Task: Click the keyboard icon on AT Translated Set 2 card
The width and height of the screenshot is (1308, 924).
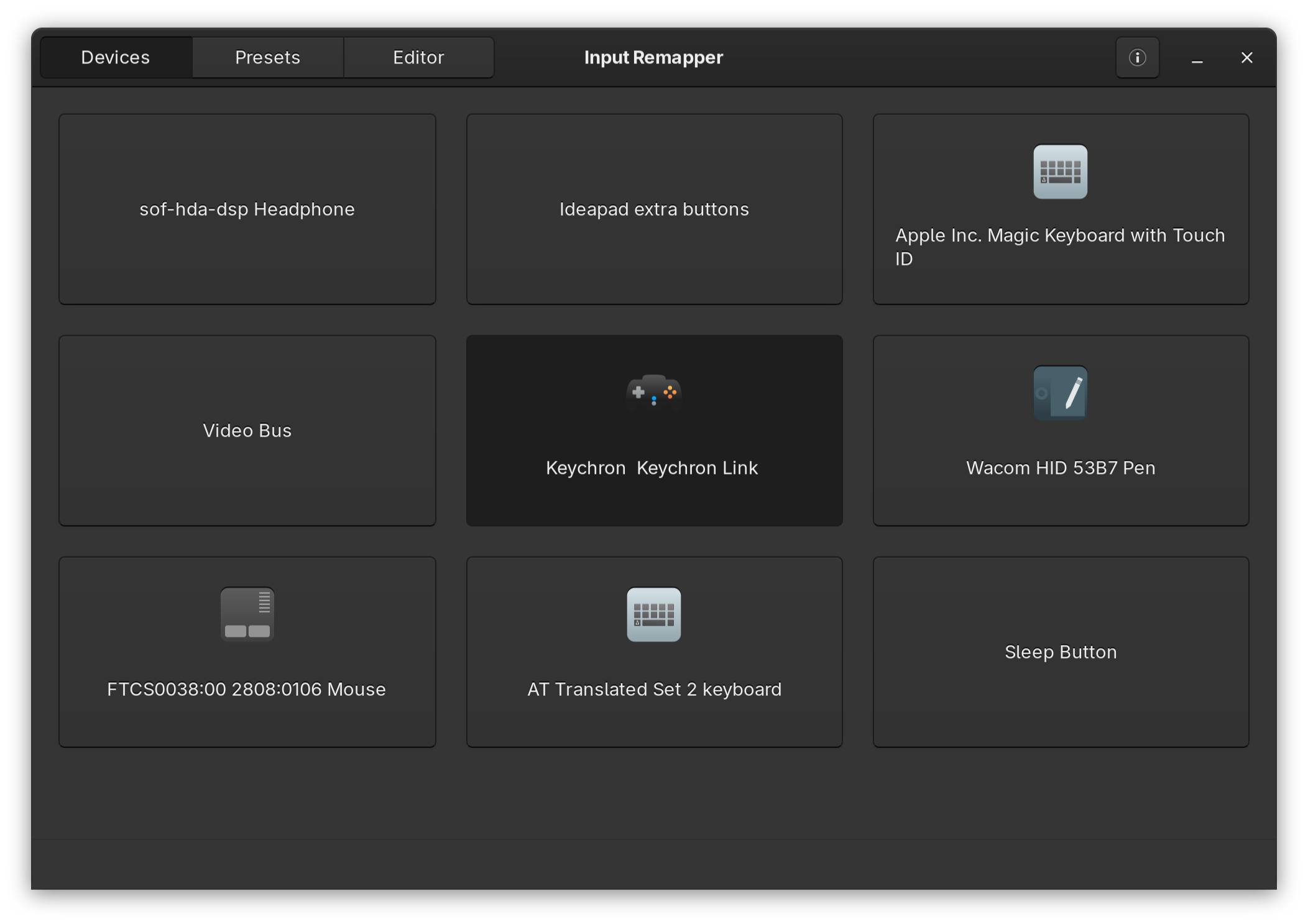Action: (x=653, y=614)
